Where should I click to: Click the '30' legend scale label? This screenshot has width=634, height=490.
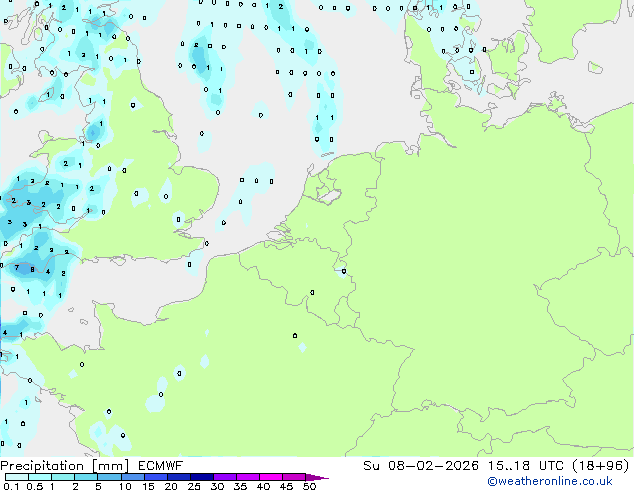pyautogui.click(x=217, y=486)
